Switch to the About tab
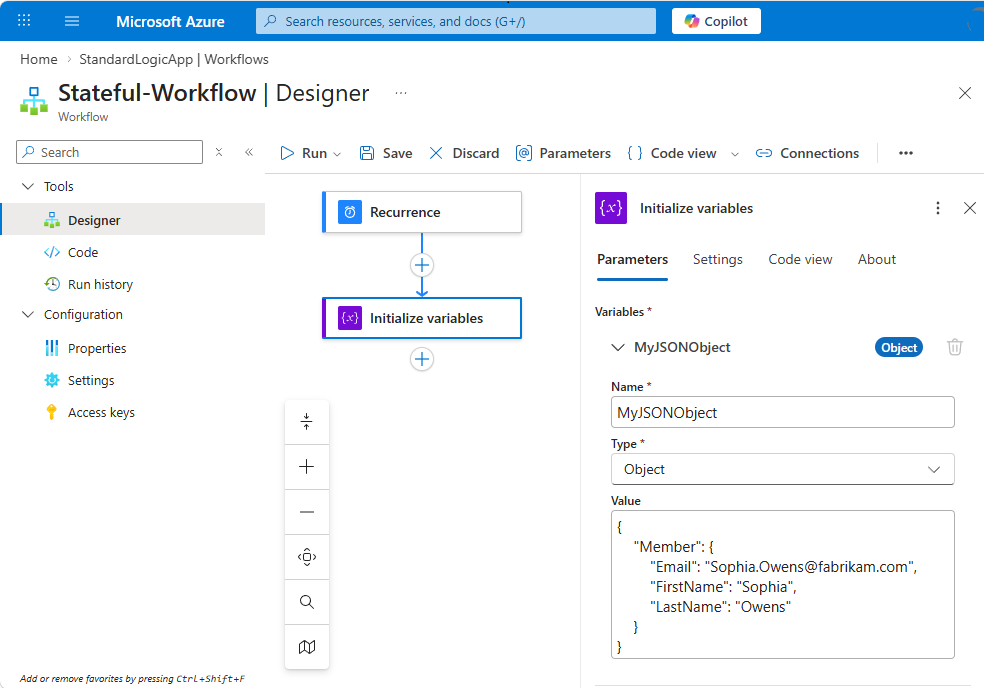This screenshot has width=984, height=688. [x=877, y=259]
